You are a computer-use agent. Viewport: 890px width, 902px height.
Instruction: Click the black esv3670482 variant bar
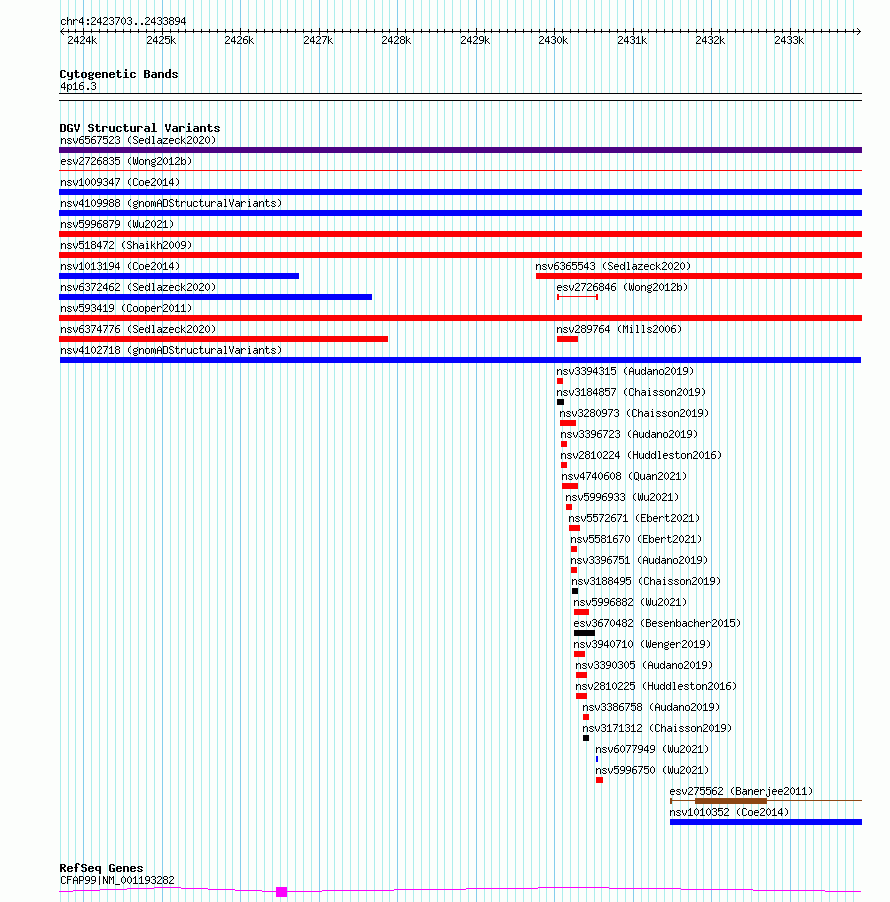coord(585,633)
